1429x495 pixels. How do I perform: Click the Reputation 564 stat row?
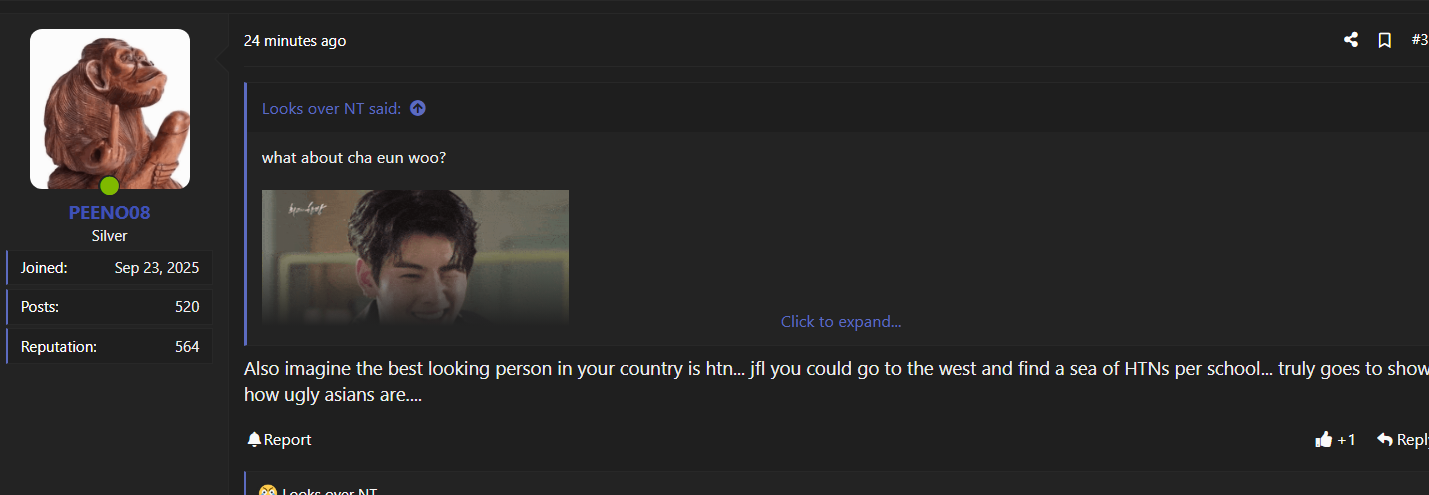109,347
